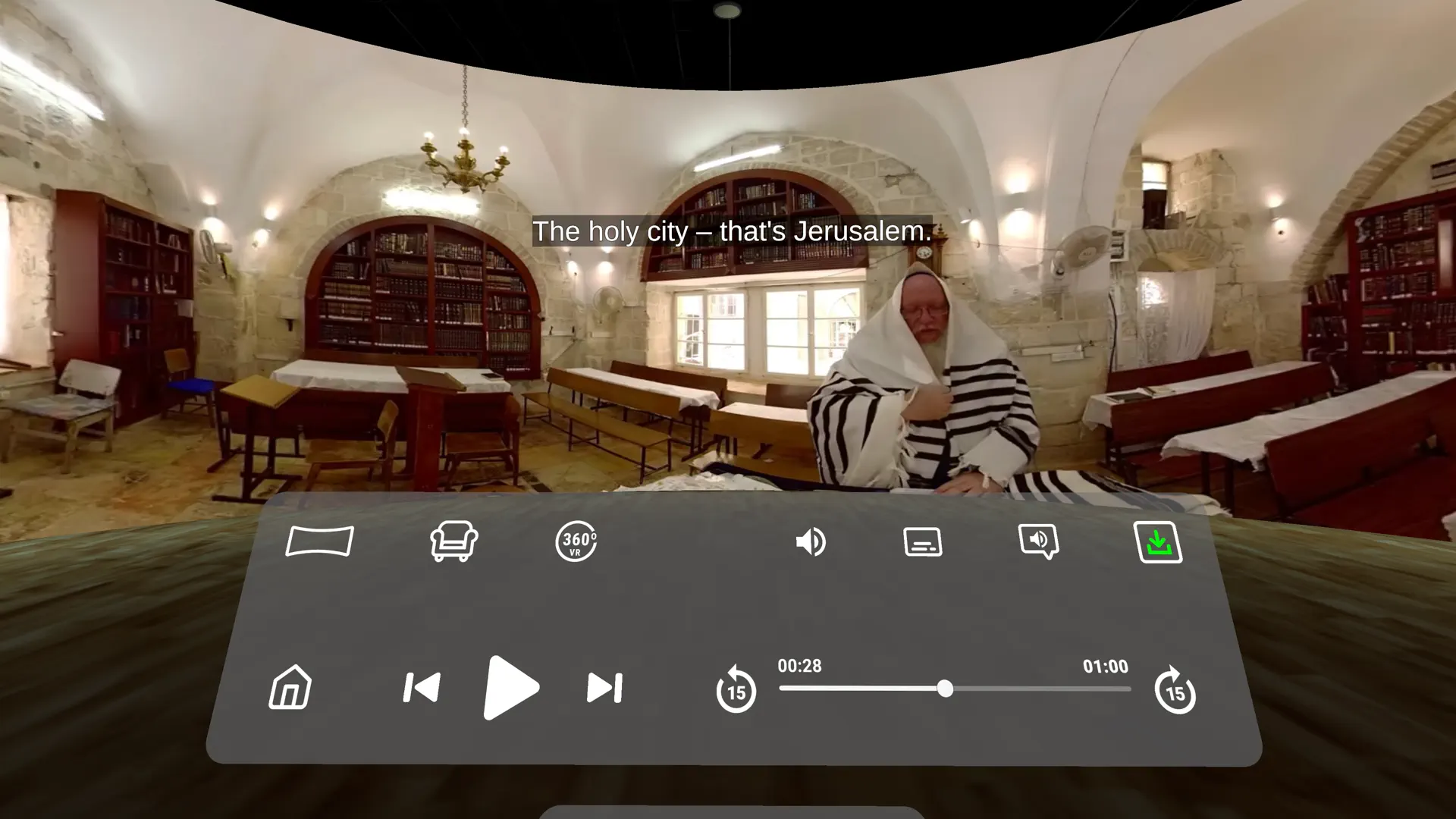Select the armchair cinema mode icon

(x=453, y=541)
